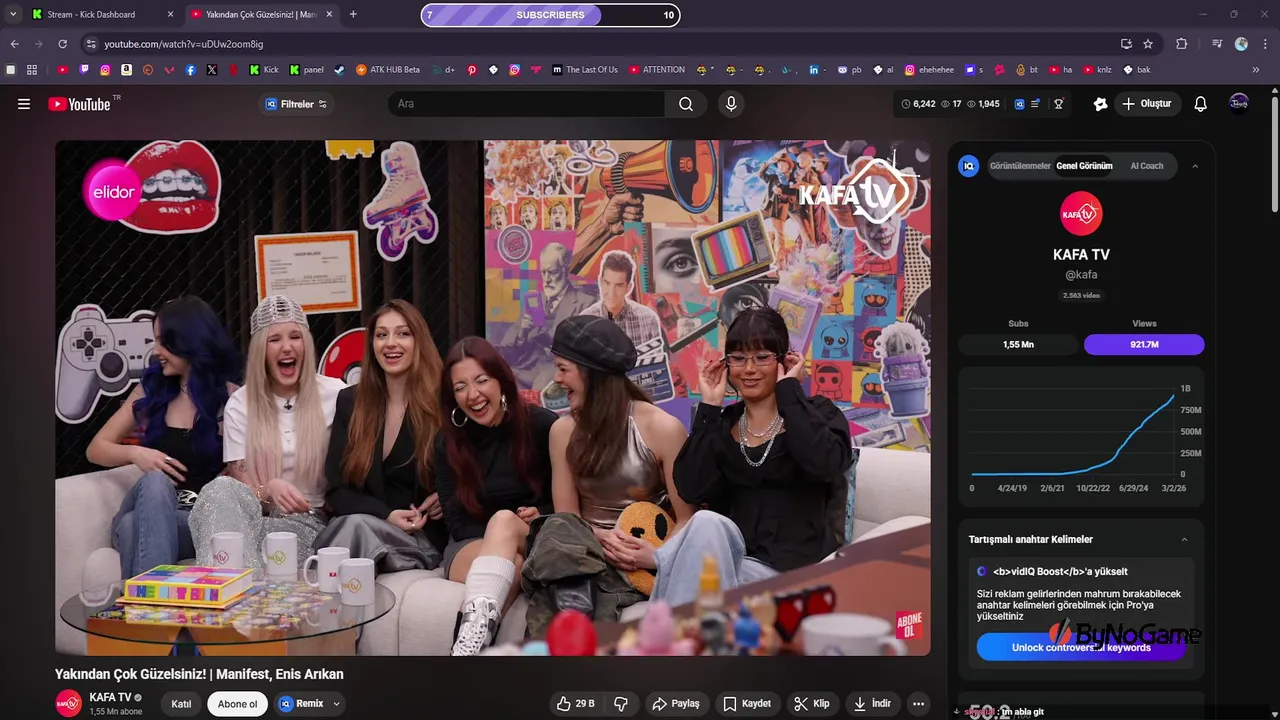This screenshot has height=720, width=1280.
Task: Toggle the Subs 1,55 Mn chart view
Action: click(1018, 344)
